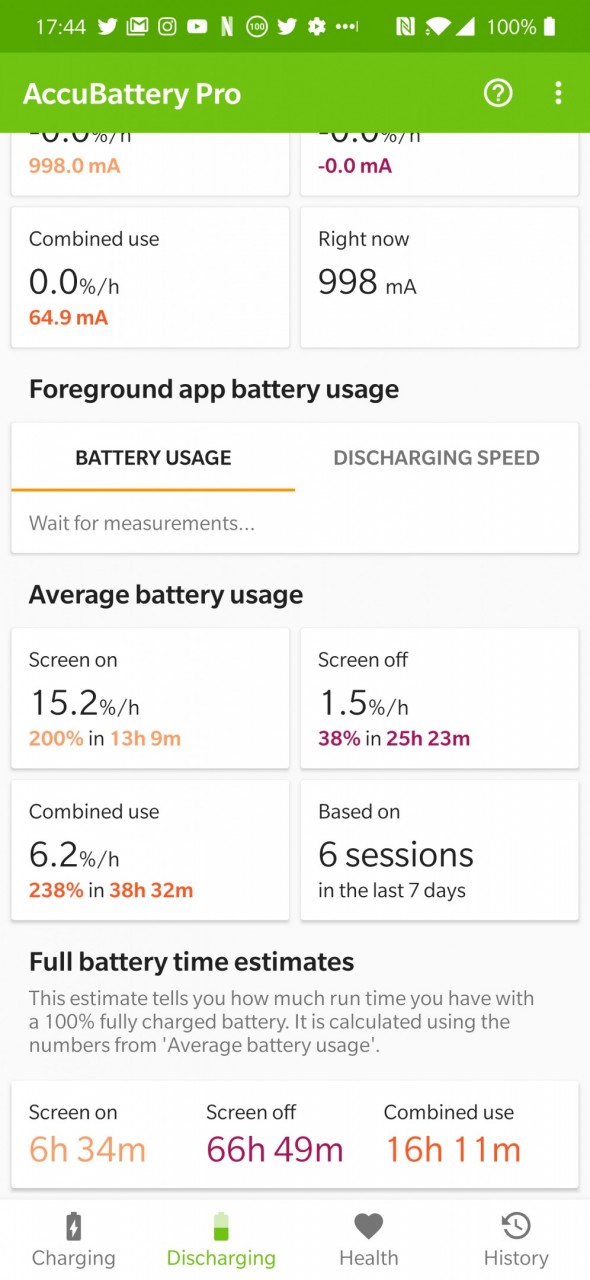
Task: Select the Screen on 15.2%/h card
Action: point(150,698)
